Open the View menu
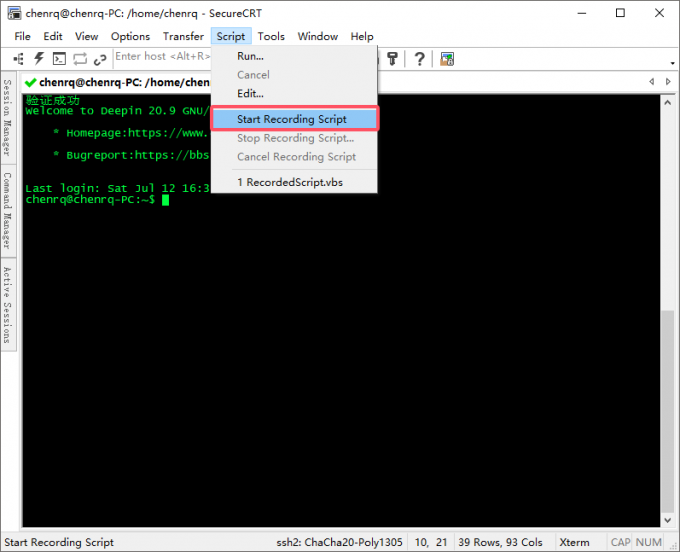 click(86, 36)
